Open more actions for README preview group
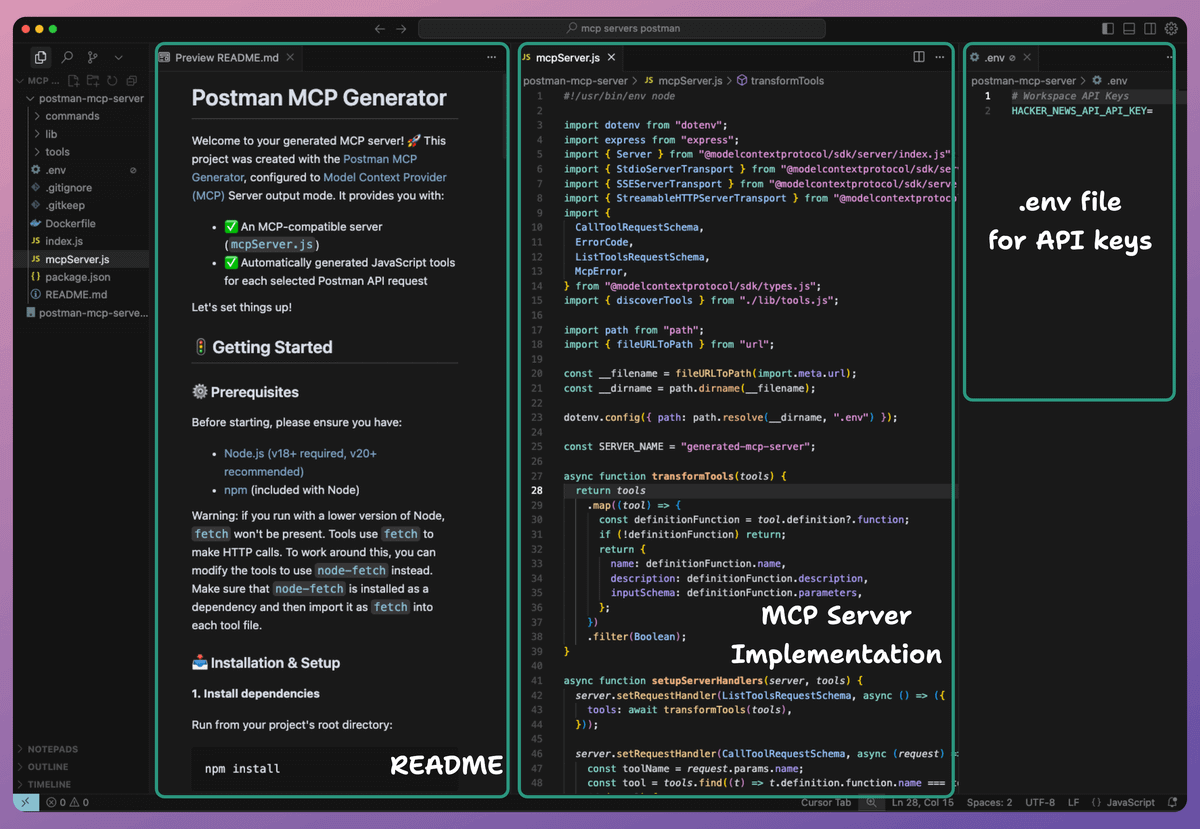 [491, 58]
